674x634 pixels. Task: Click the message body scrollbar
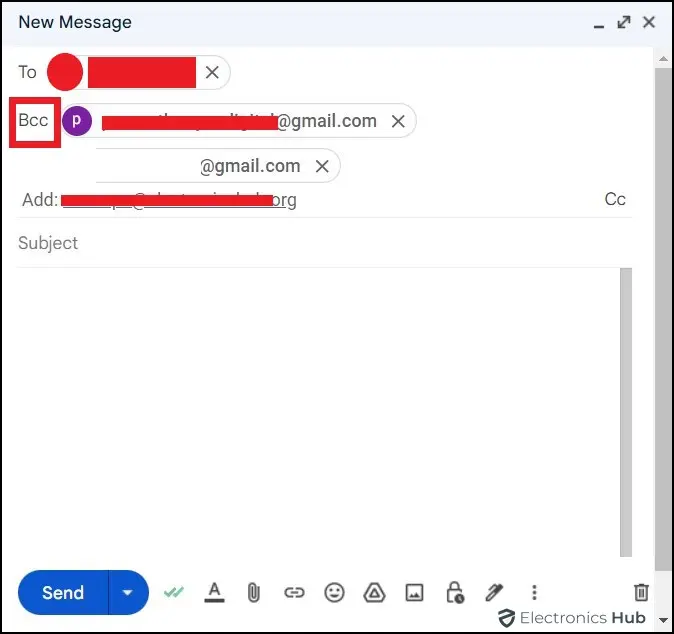coord(626,413)
